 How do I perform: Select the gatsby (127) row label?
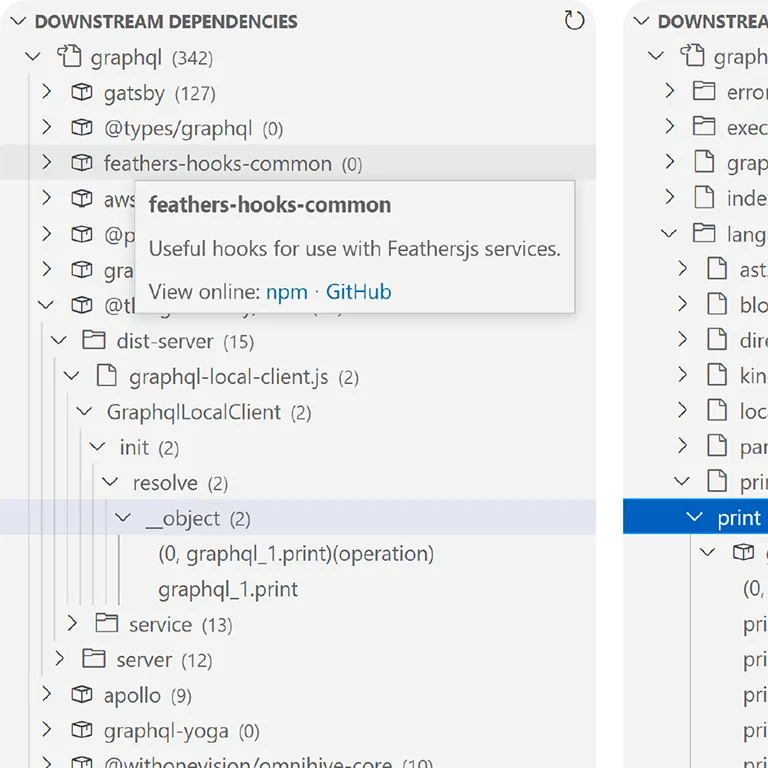pos(160,93)
